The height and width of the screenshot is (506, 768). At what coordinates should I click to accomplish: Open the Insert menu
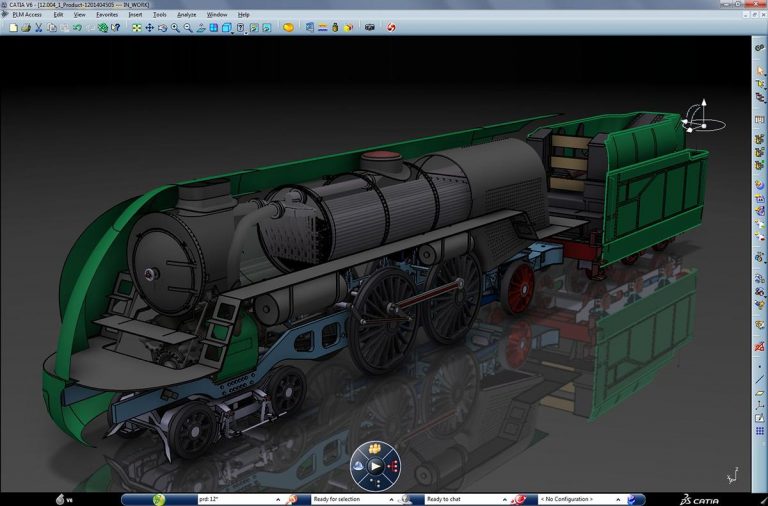(135, 15)
